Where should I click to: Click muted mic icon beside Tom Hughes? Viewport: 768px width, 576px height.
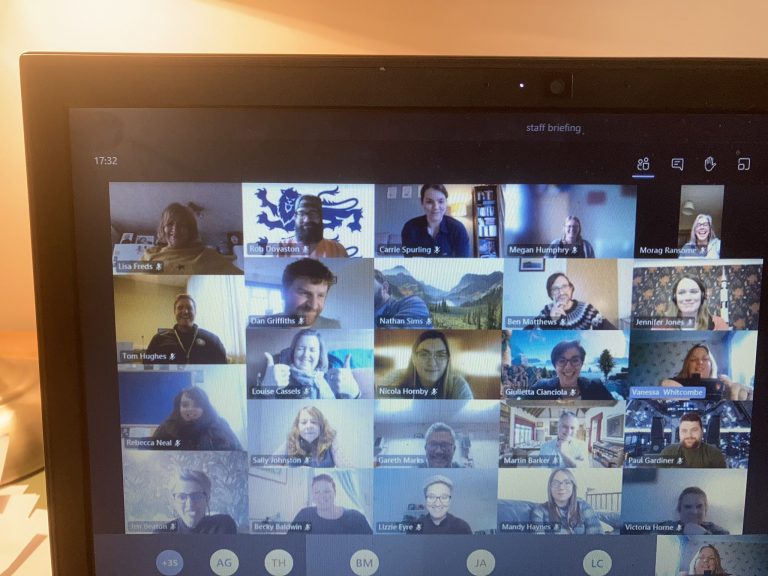coord(172,357)
